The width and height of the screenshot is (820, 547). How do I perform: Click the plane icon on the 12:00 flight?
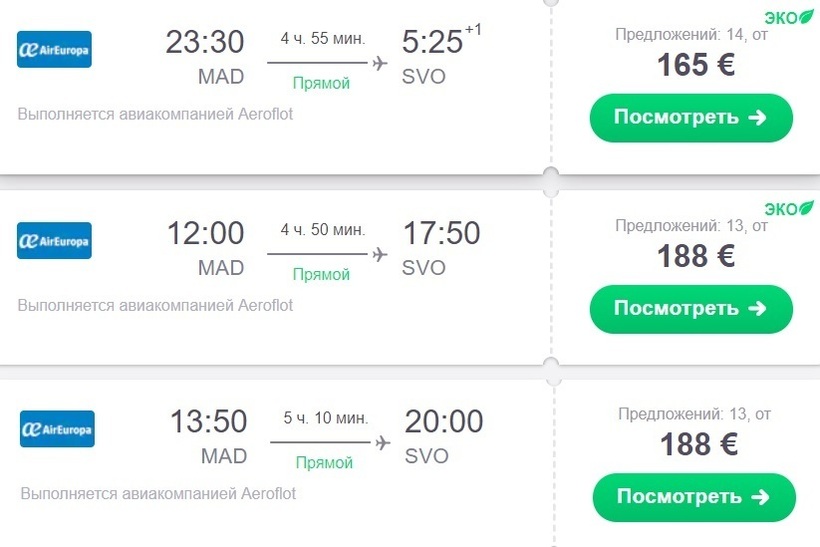click(x=379, y=255)
